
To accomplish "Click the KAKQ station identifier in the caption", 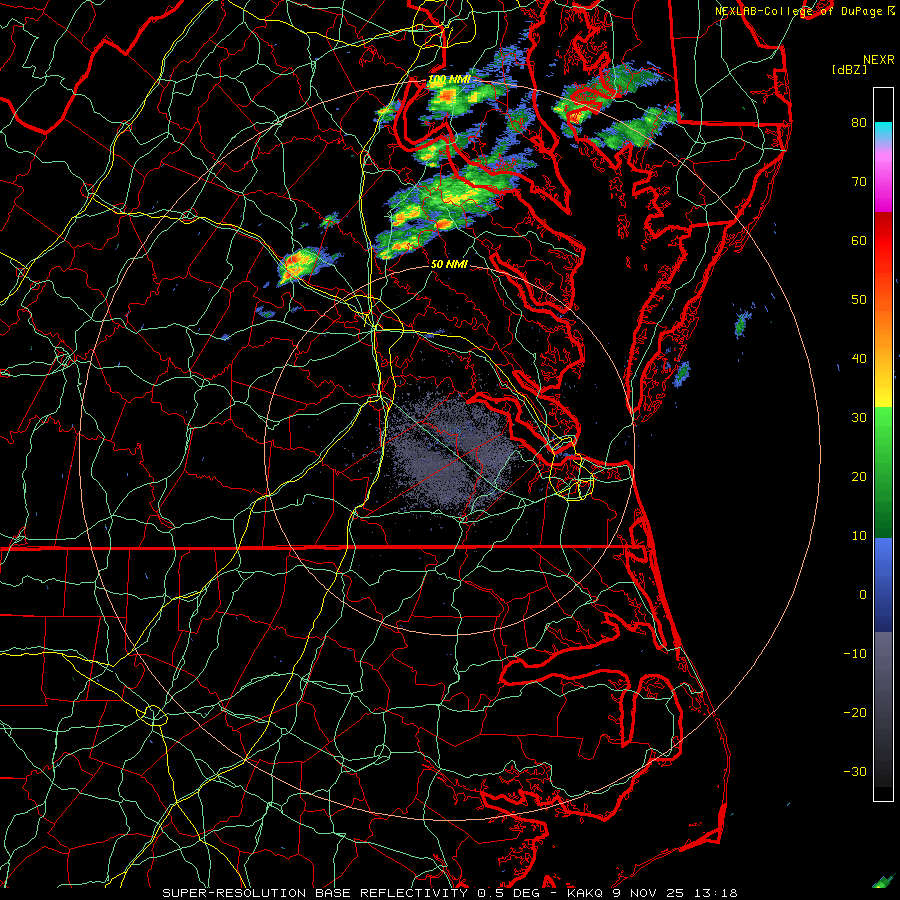I will 585,893.
